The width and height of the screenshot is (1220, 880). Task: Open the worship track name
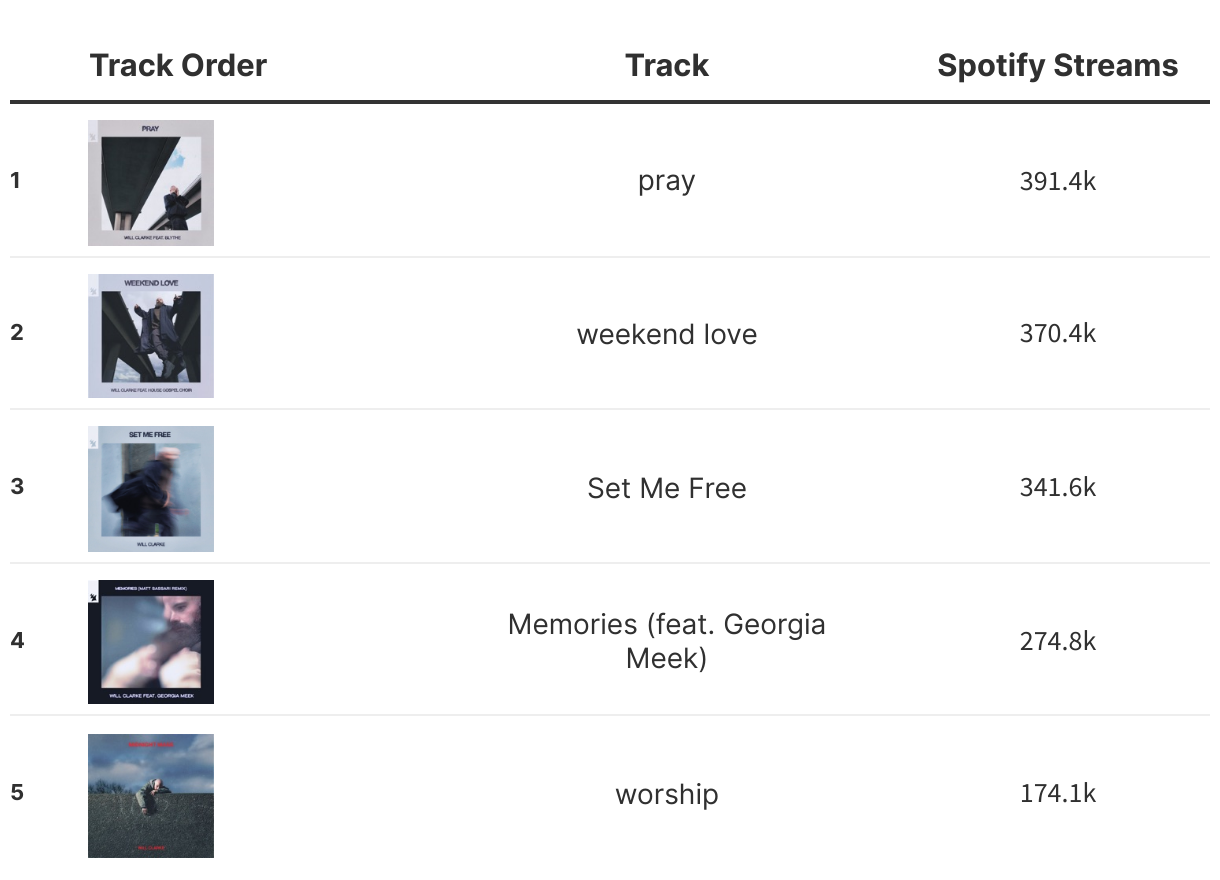coord(667,795)
